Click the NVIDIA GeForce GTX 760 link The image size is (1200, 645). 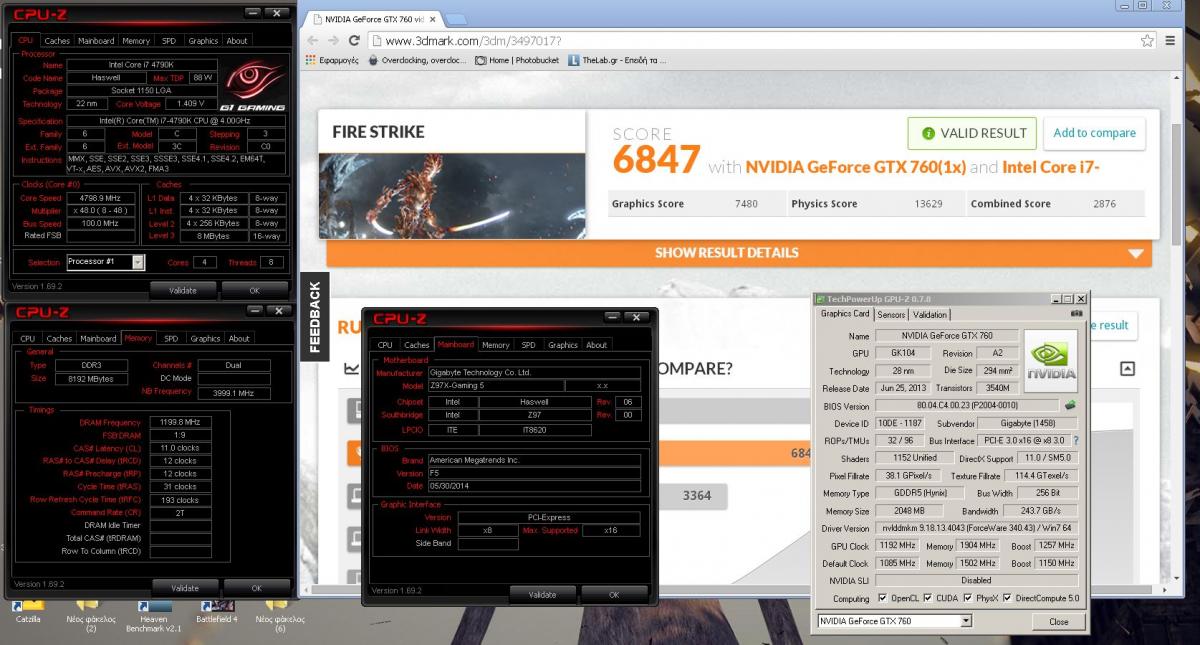(856, 167)
